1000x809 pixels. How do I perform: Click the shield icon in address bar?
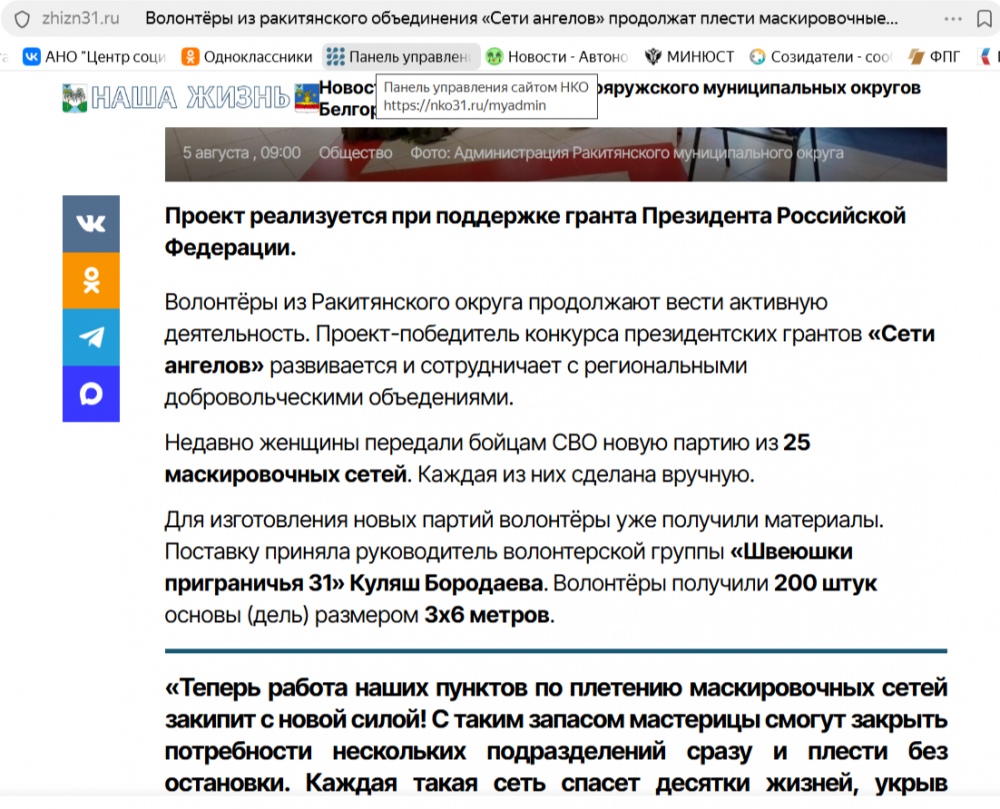(22, 19)
